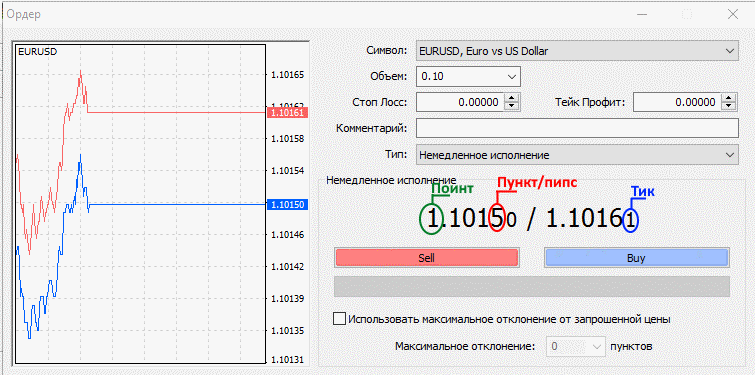Decrease Stop Loss with the down arrow
The height and width of the screenshot is (375, 755).
[512, 106]
